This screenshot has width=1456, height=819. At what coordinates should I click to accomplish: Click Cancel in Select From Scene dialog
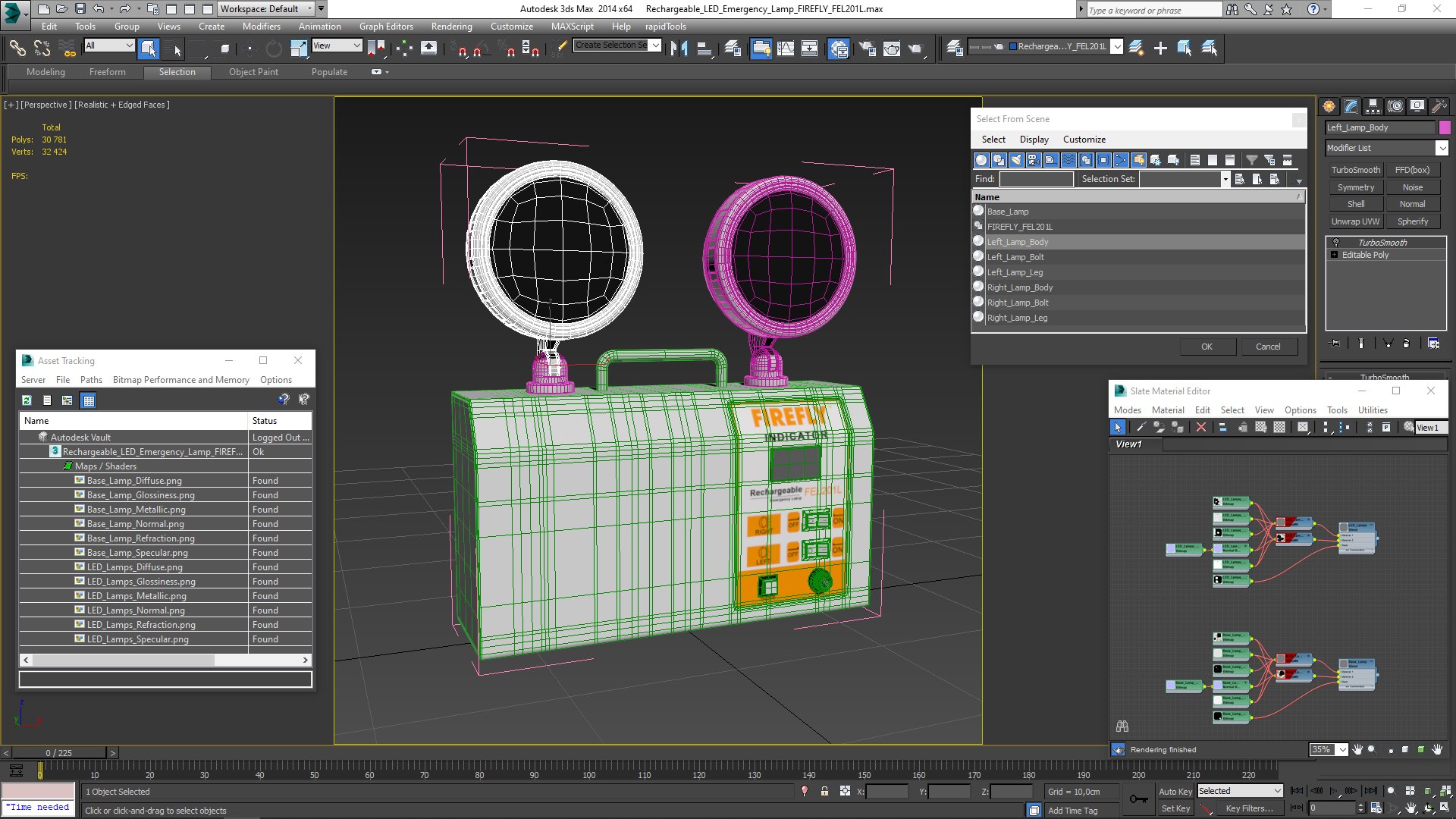(x=1268, y=347)
